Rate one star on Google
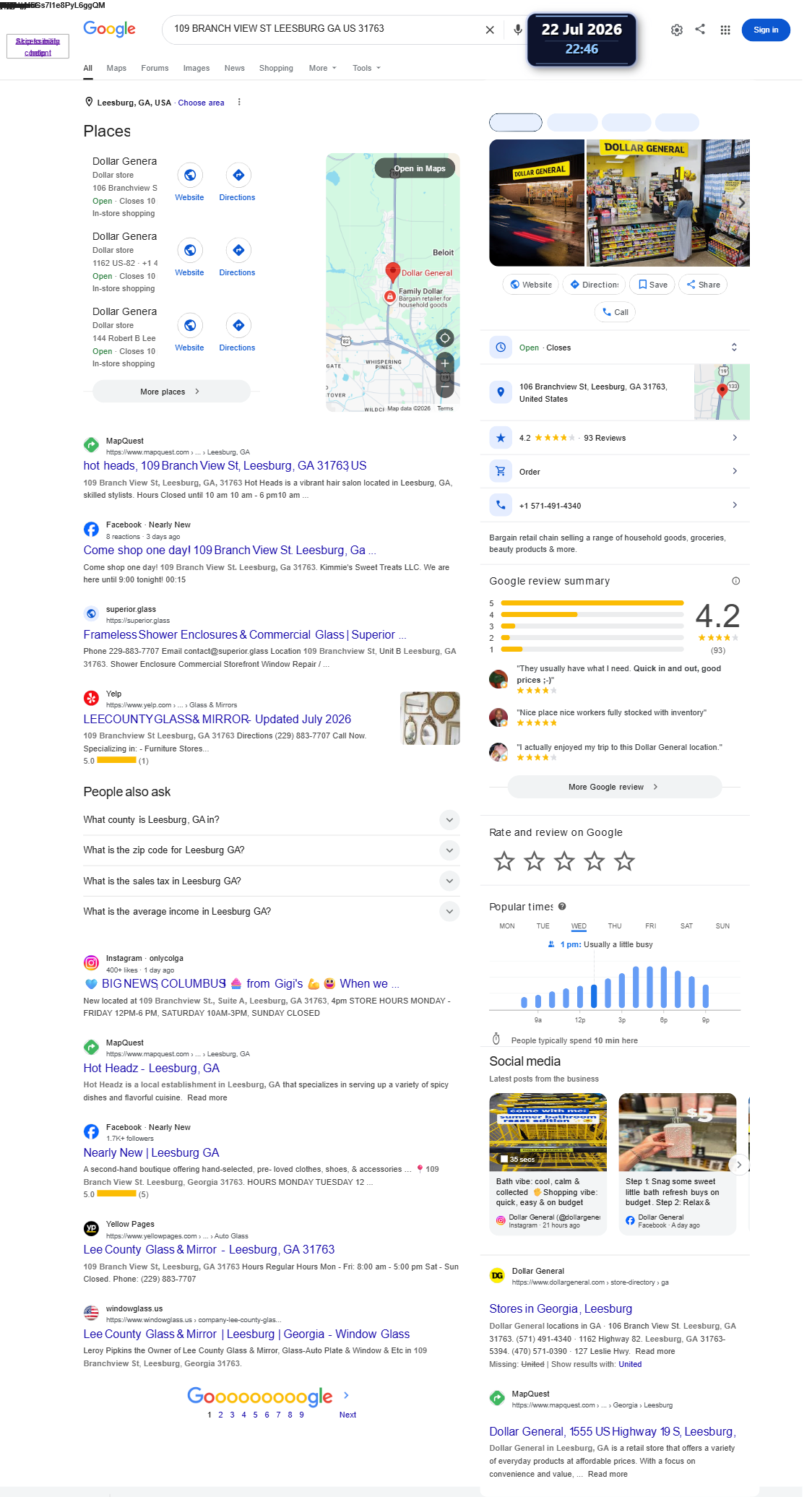This screenshot has height=1497, width=812. pos(504,861)
